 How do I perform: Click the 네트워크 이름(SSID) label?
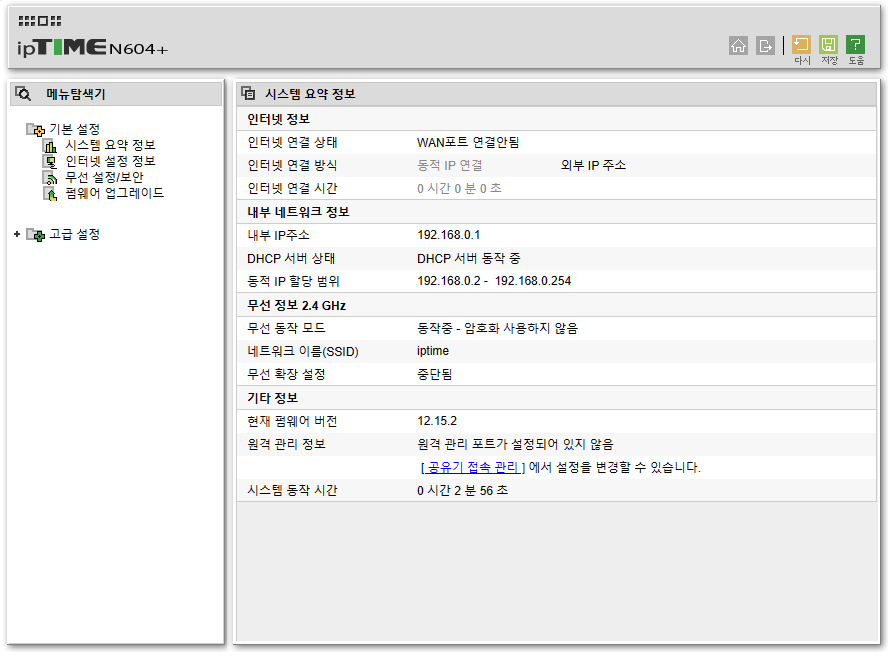pyautogui.click(x=303, y=352)
